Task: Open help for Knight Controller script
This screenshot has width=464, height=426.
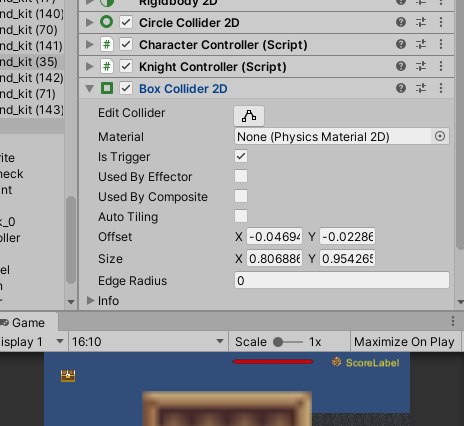Action: (401, 66)
